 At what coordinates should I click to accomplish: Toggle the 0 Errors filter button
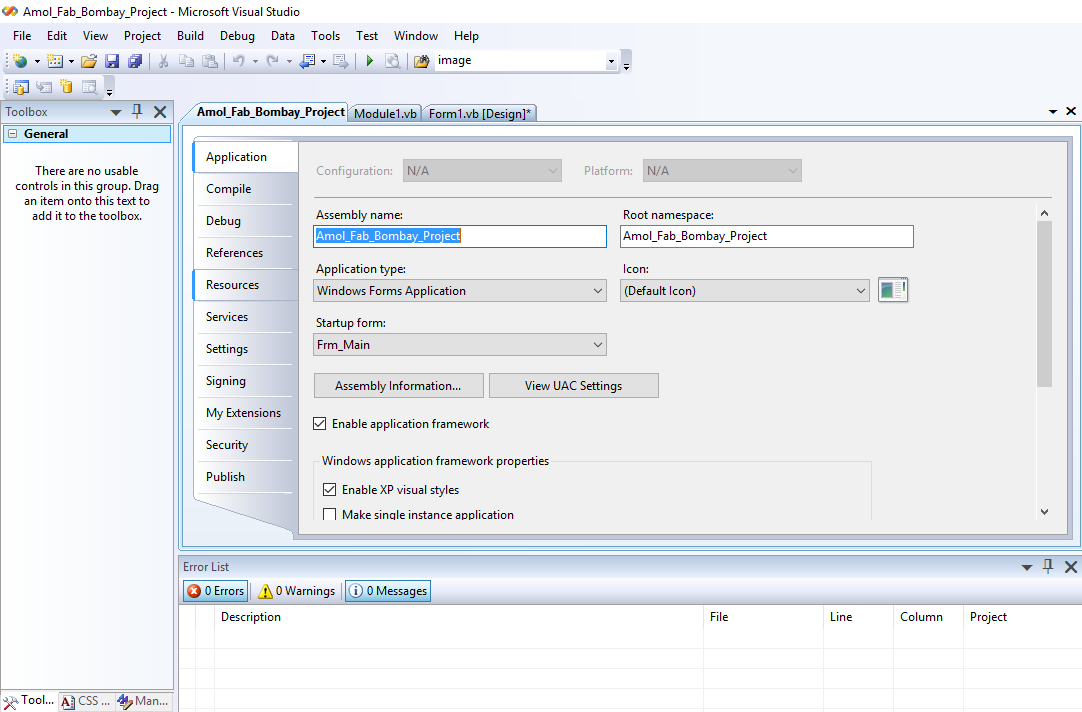point(216,591)
